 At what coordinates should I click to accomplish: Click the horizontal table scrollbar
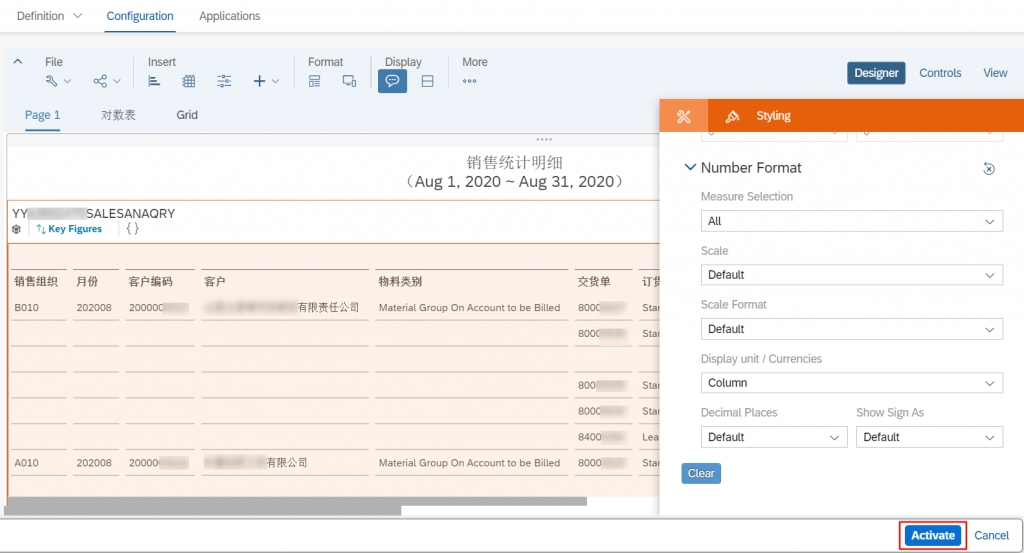tap(298, 501)
